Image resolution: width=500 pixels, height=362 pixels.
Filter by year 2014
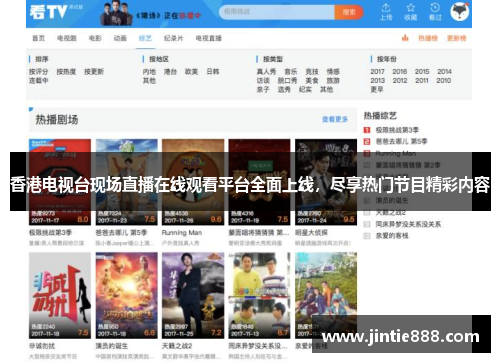tap(444, 72)
